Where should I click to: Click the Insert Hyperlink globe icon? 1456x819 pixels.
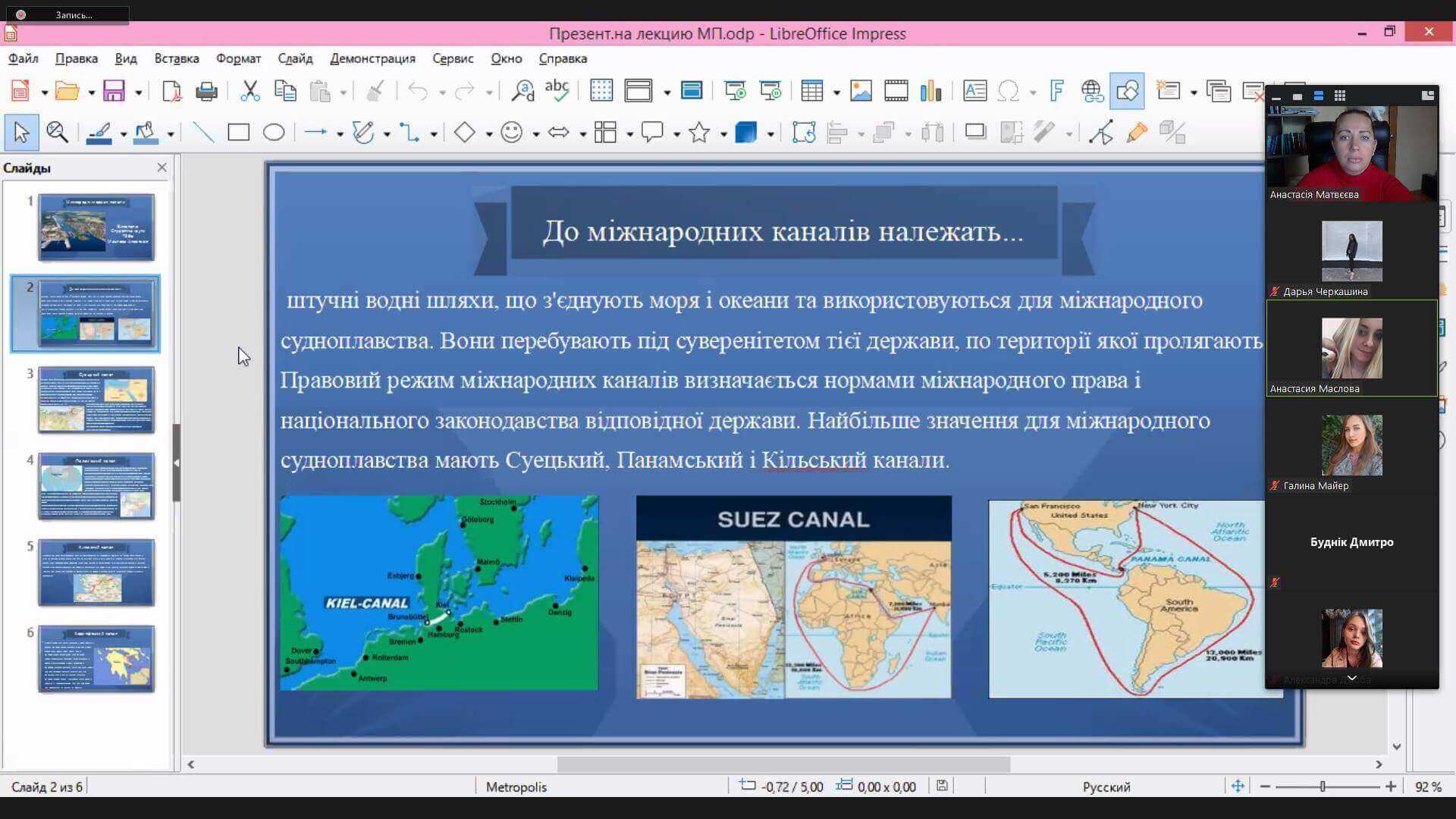click(1091, 91)
